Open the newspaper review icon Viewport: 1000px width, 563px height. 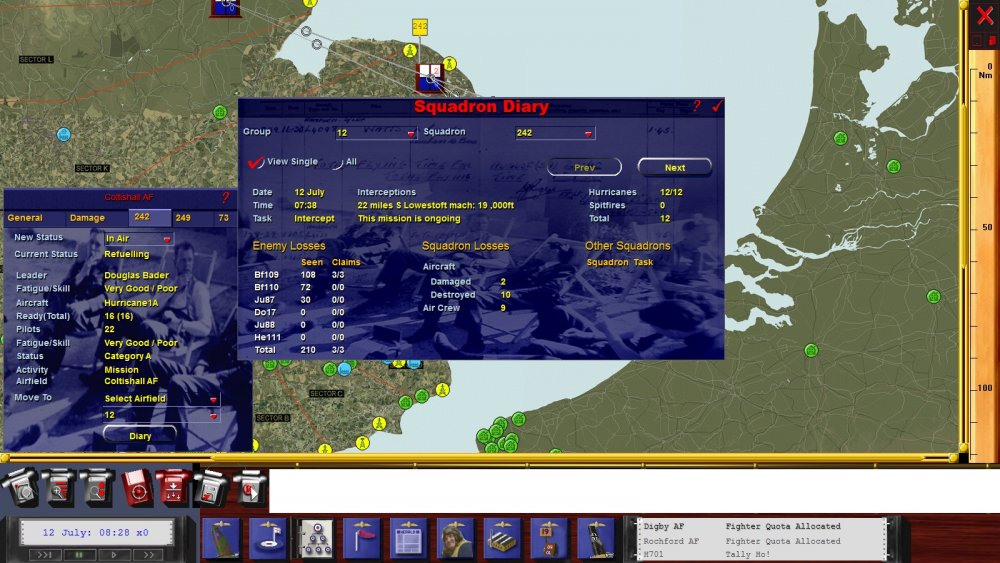pyautogui.click(x=408, y=539)
